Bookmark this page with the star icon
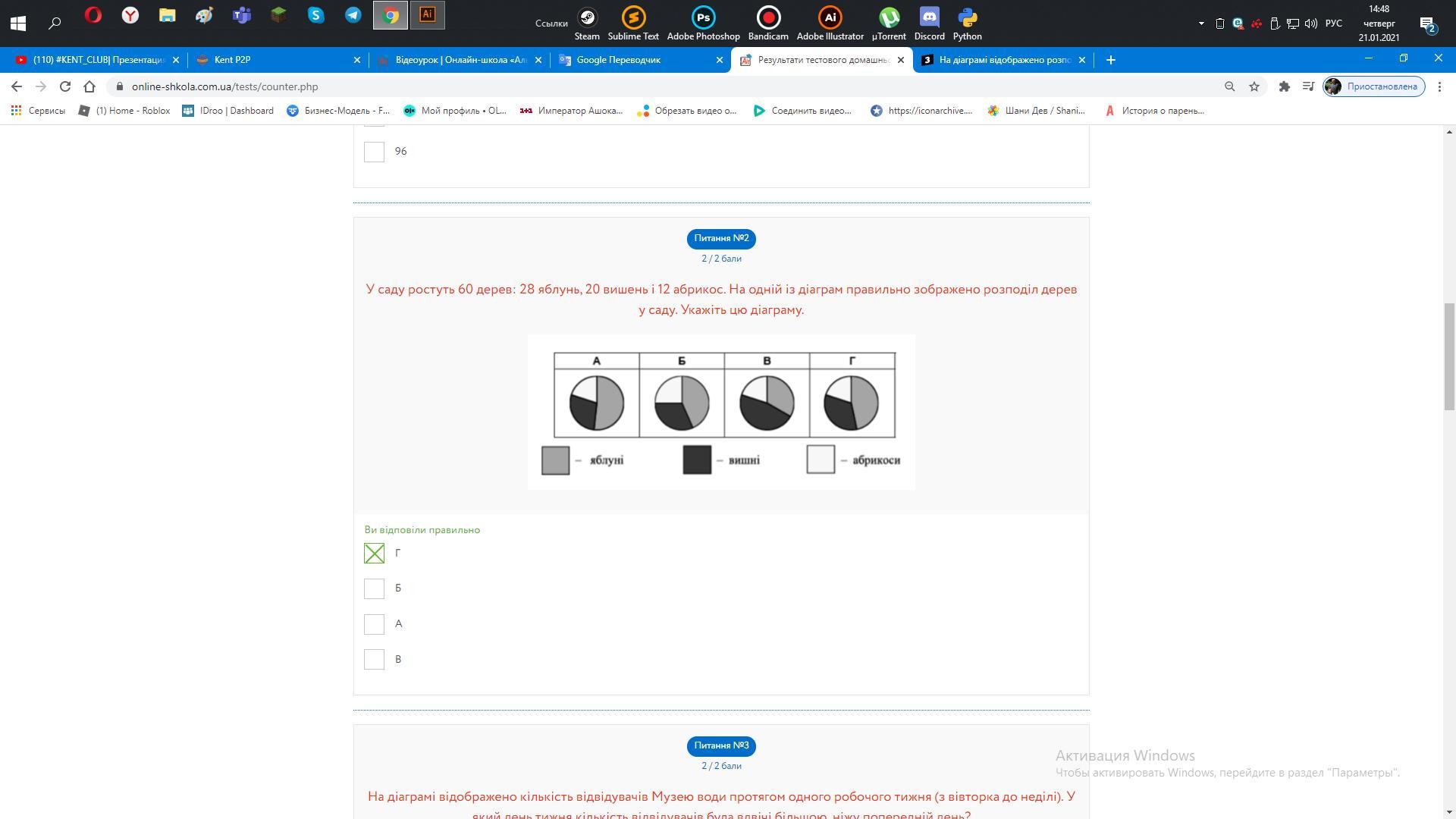The height and width of the screenshot is (819, 1456). point(1254,86)
